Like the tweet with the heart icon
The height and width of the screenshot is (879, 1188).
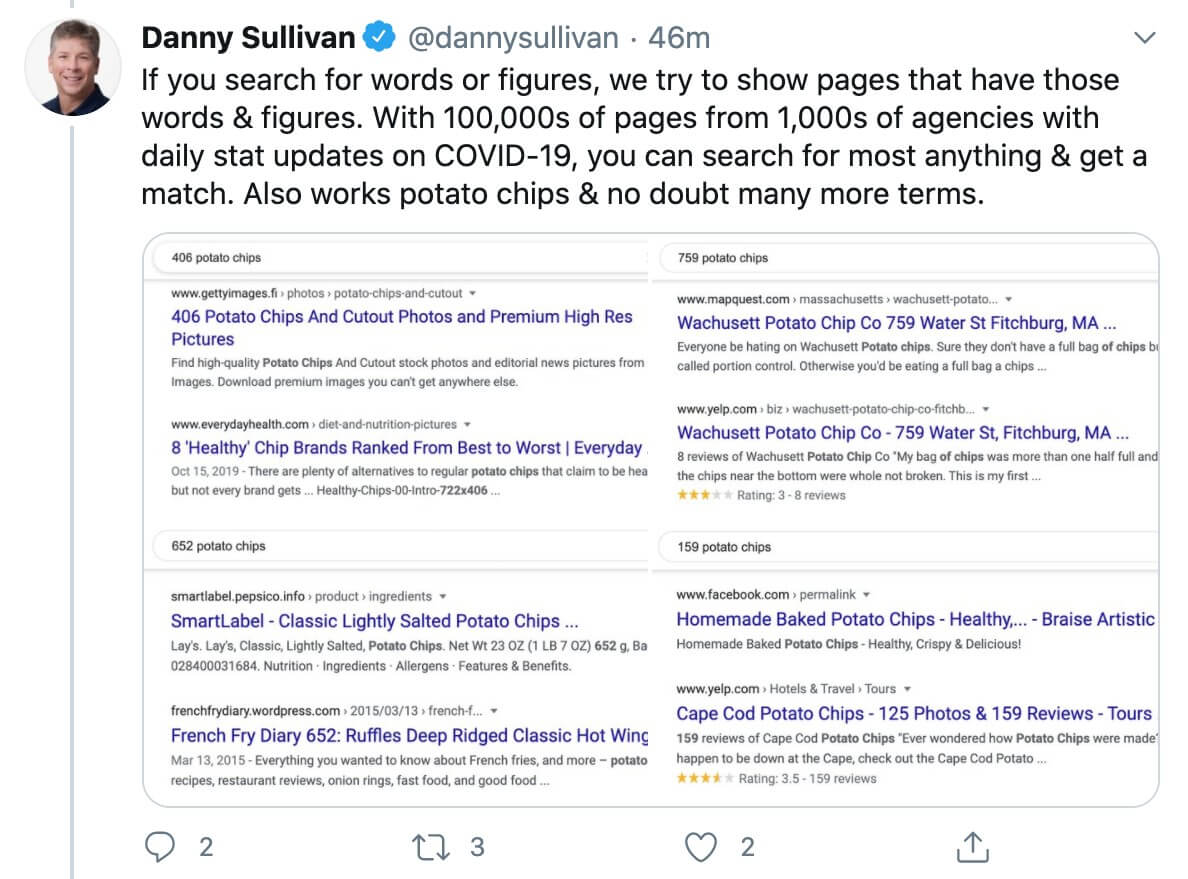(701, 846)
